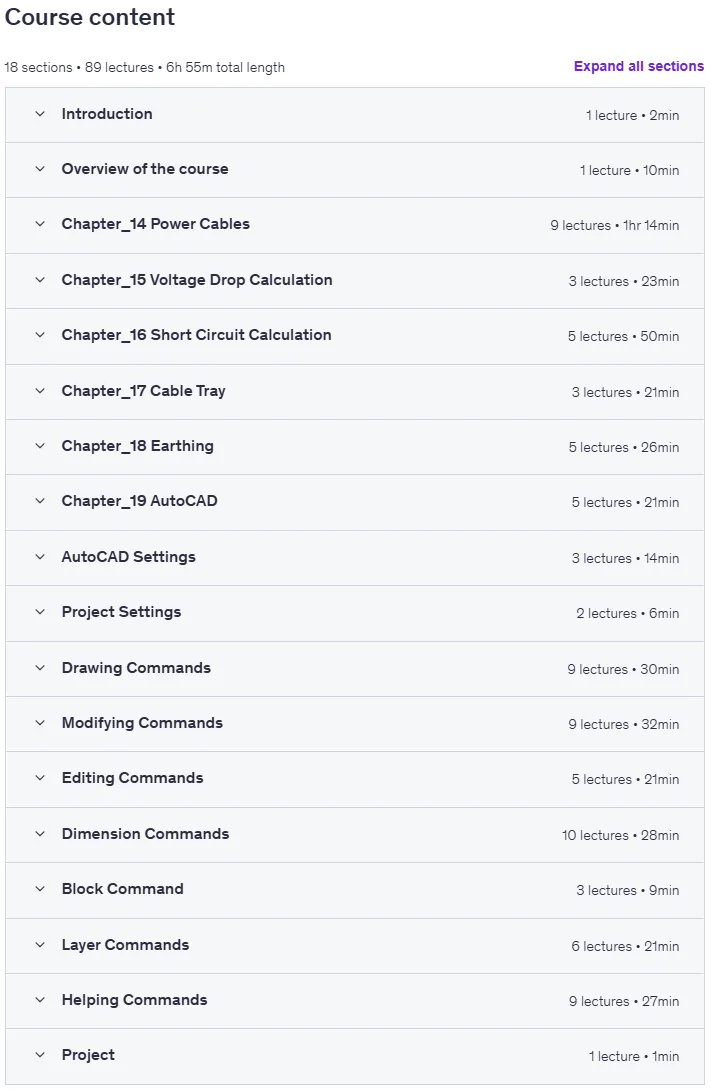
Task: Click the 9 lectures • 1hr 14min label
Action: point(614,225)
